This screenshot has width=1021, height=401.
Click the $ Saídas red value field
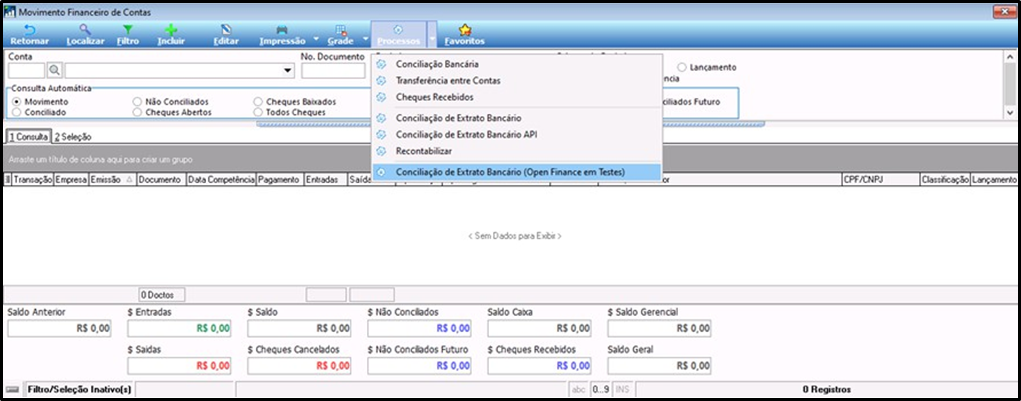pos(179,366)
